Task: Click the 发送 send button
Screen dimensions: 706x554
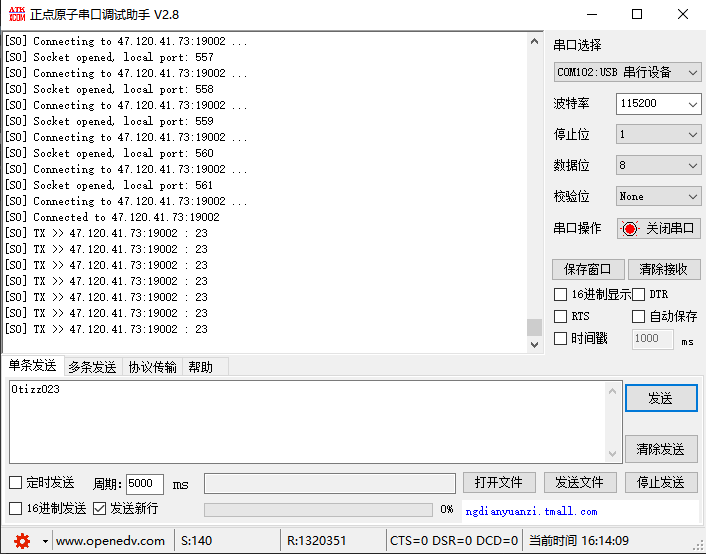Action: 661,398
